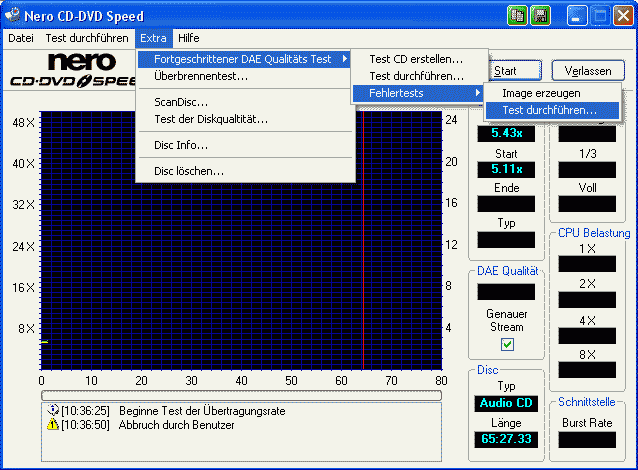Click the info icon beside Beginne Test log entry
The image size is (638, 470).
[x=53, y=410]
